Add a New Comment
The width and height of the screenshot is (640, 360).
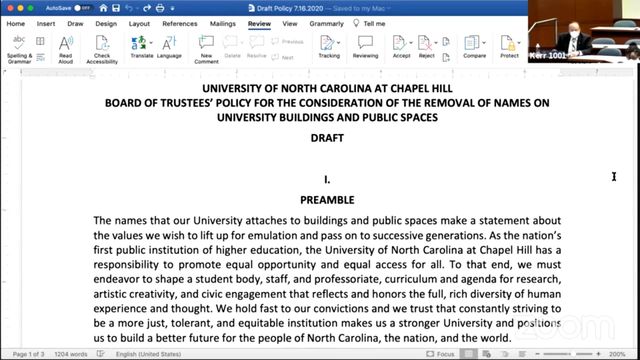pyautogui.click(x=206, y=49)
